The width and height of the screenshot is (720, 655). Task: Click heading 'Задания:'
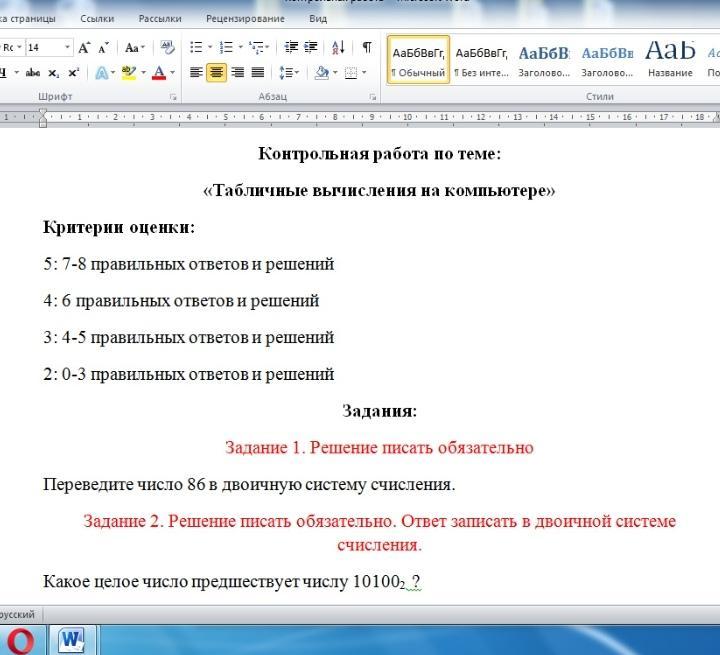[379, 411]
